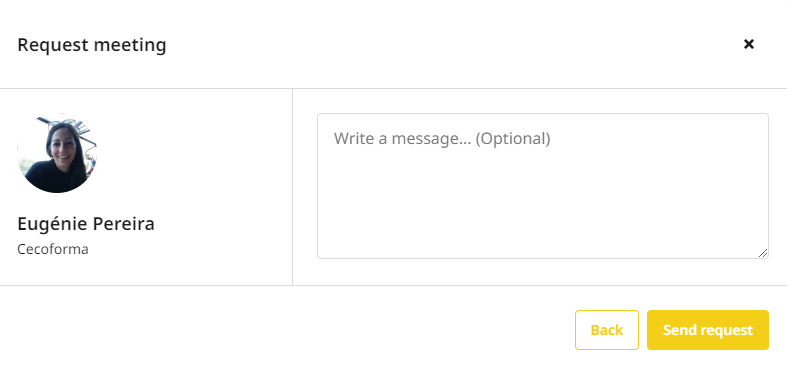Click the organization name under Eugénie Pereira

(53, 249)
